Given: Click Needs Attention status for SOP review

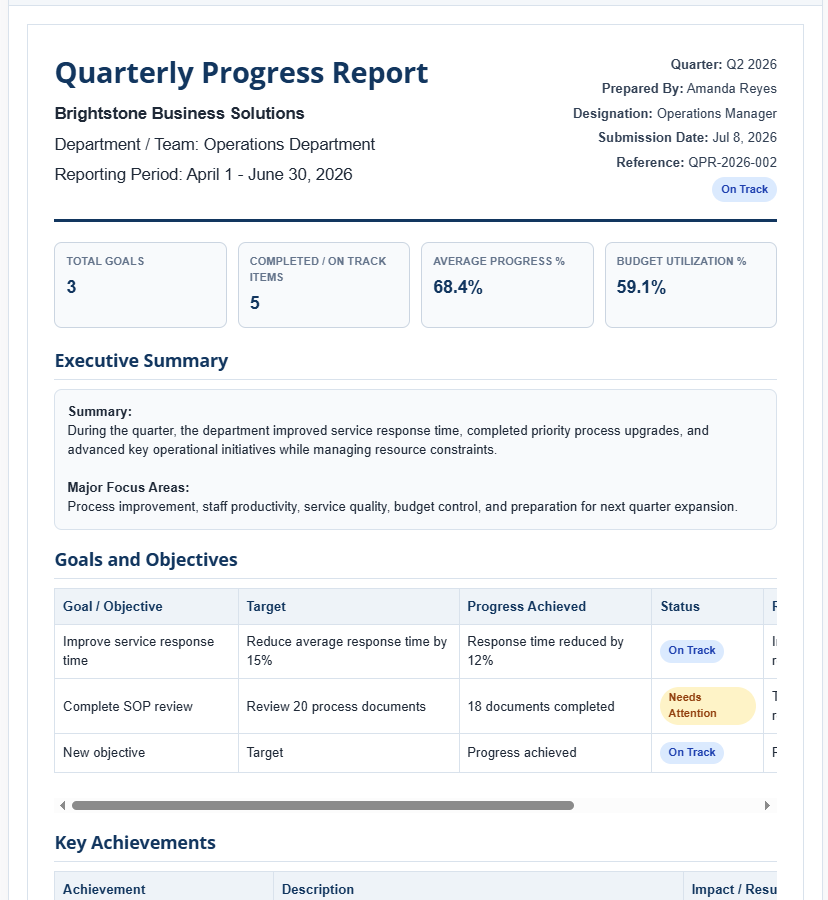Looking at the screenshot, I should coord(707,705).
